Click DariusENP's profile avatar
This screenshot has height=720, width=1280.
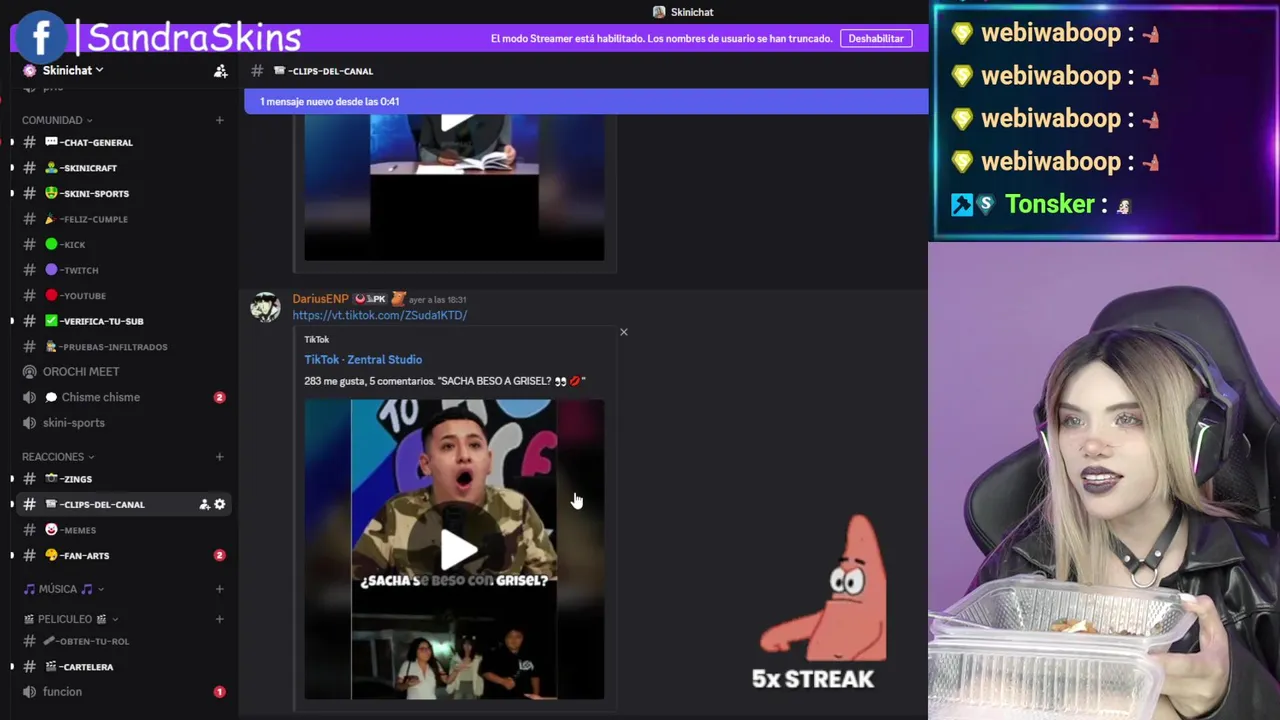(x=265, y=308)
